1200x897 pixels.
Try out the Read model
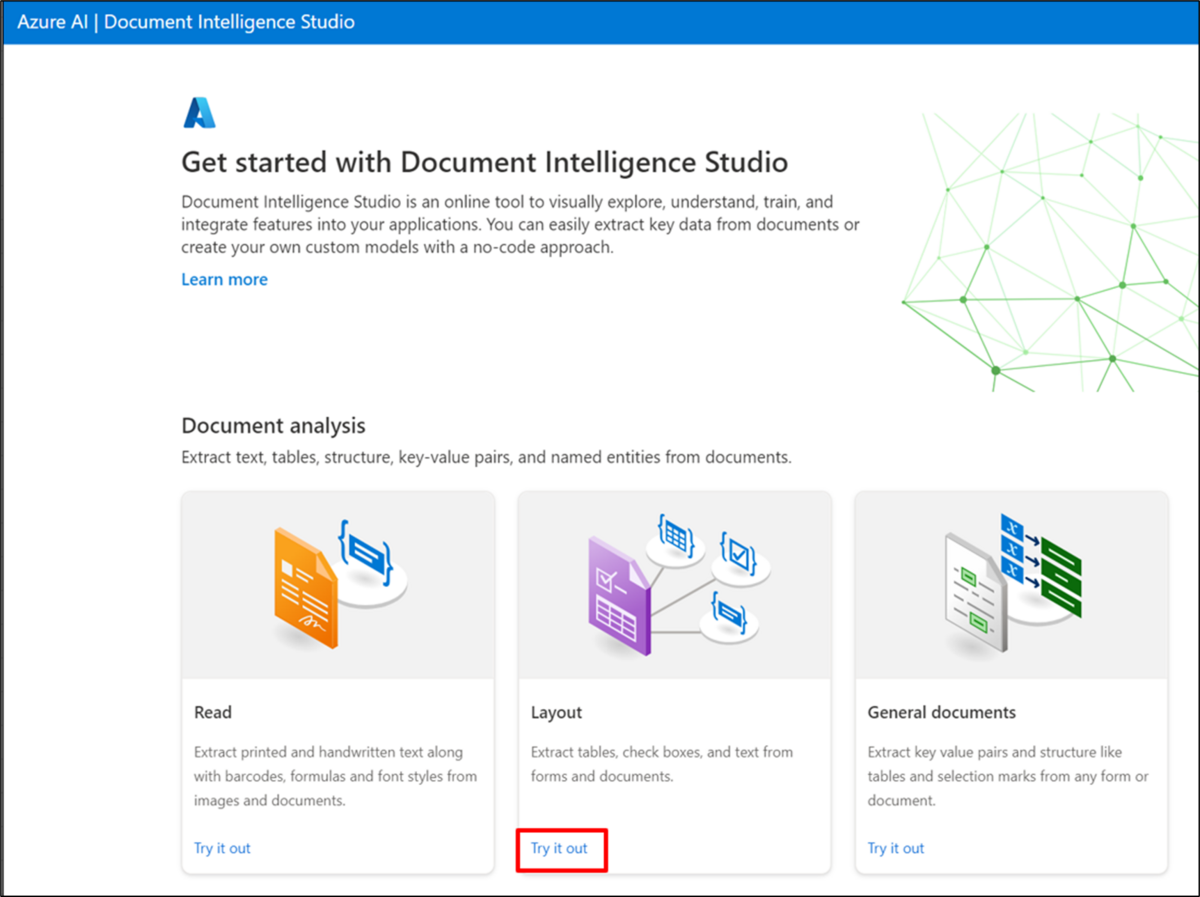222,847
